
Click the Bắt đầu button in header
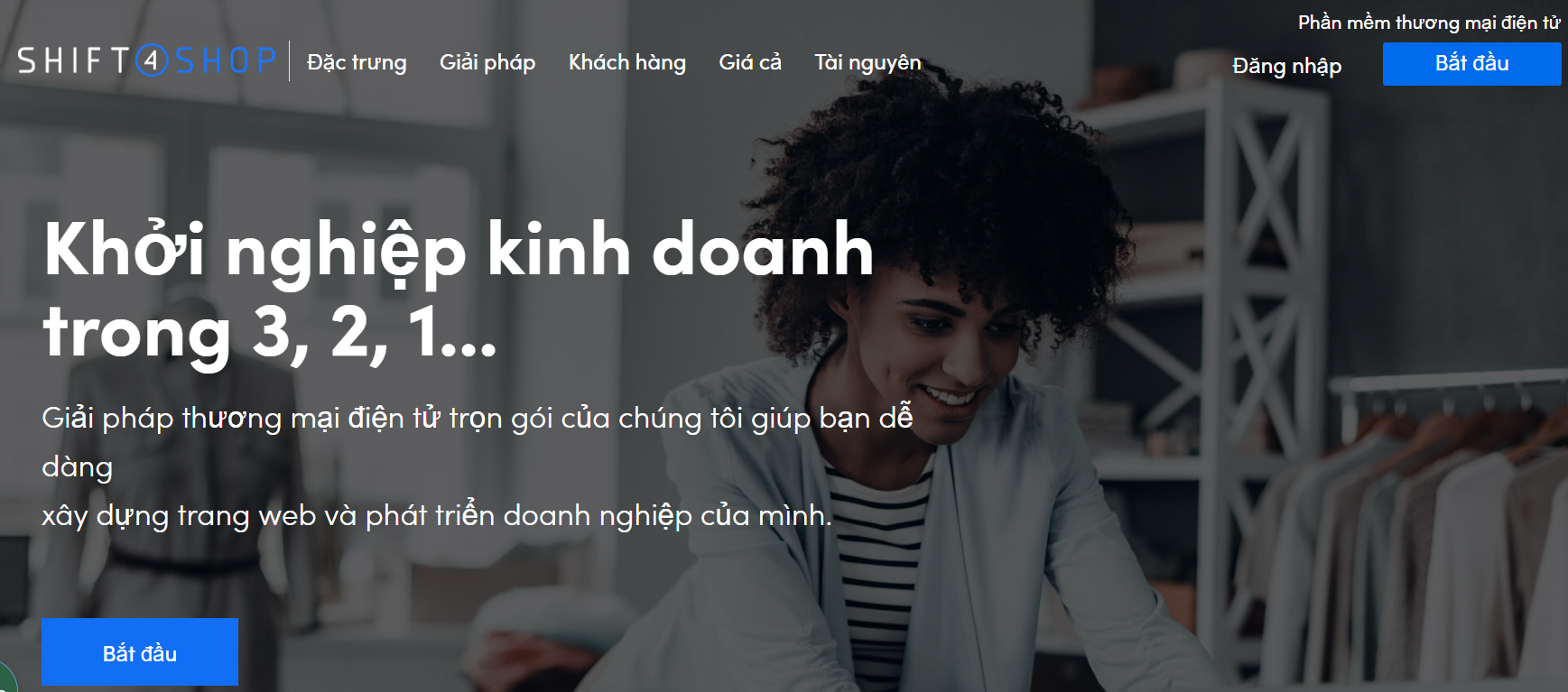[1472, 64]
